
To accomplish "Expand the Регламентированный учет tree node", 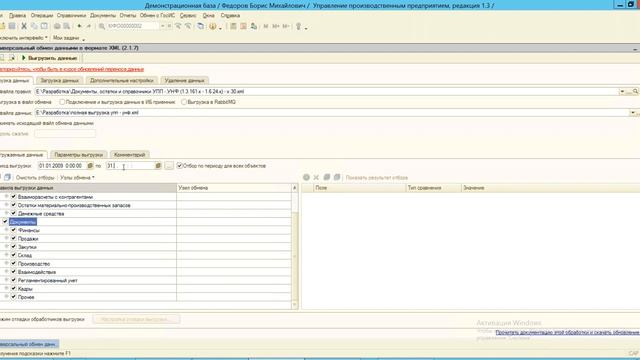I will click(7, 280).
